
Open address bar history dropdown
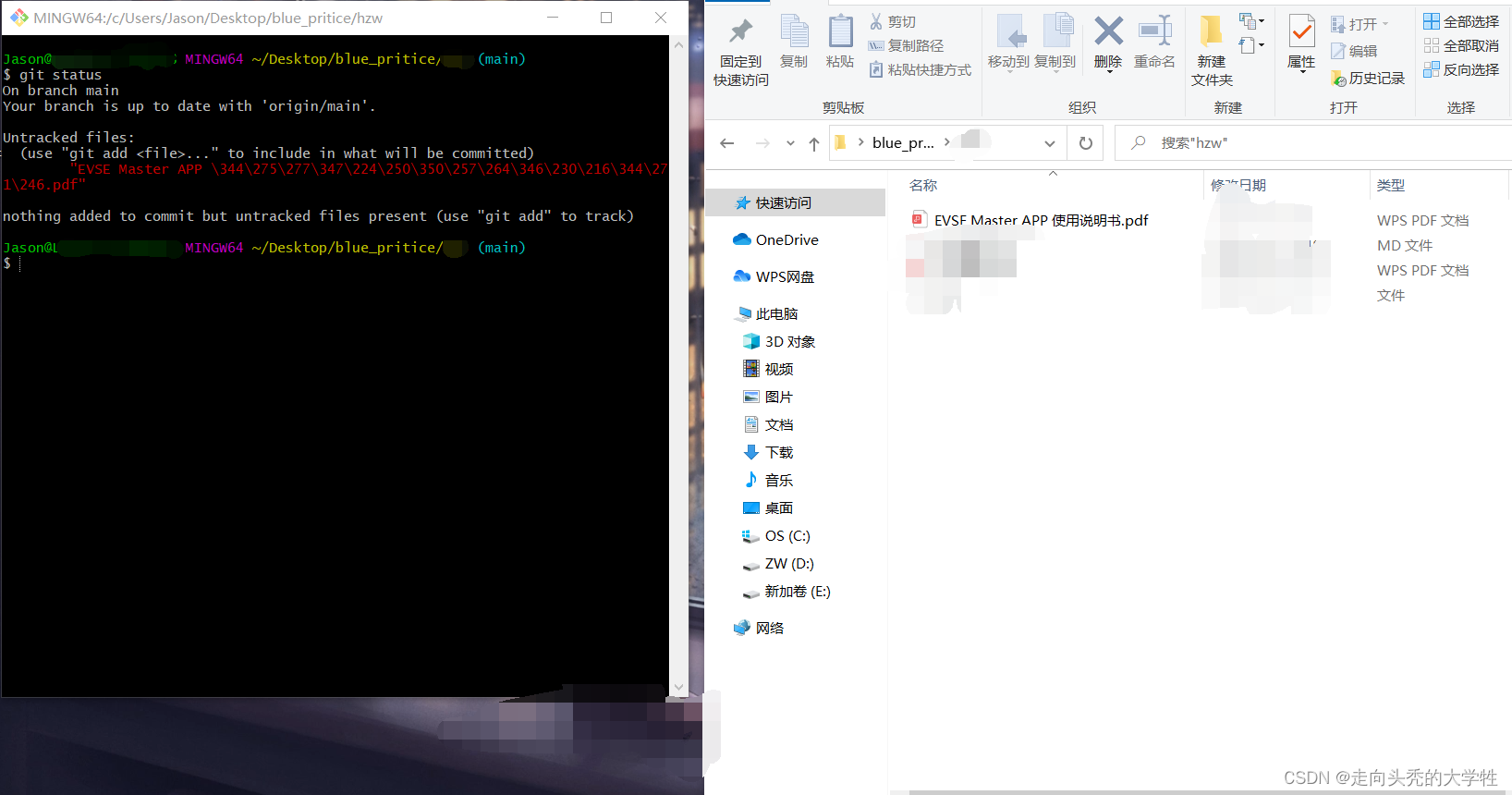click(1050, 143)
